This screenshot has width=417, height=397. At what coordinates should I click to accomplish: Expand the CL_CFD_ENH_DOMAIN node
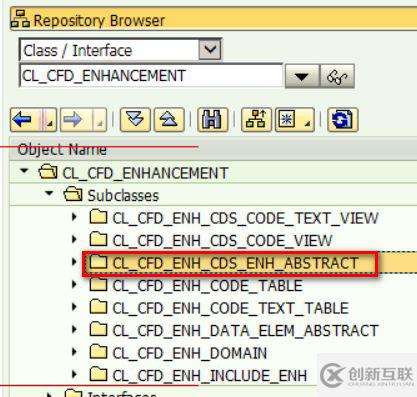tap(74, 352)
